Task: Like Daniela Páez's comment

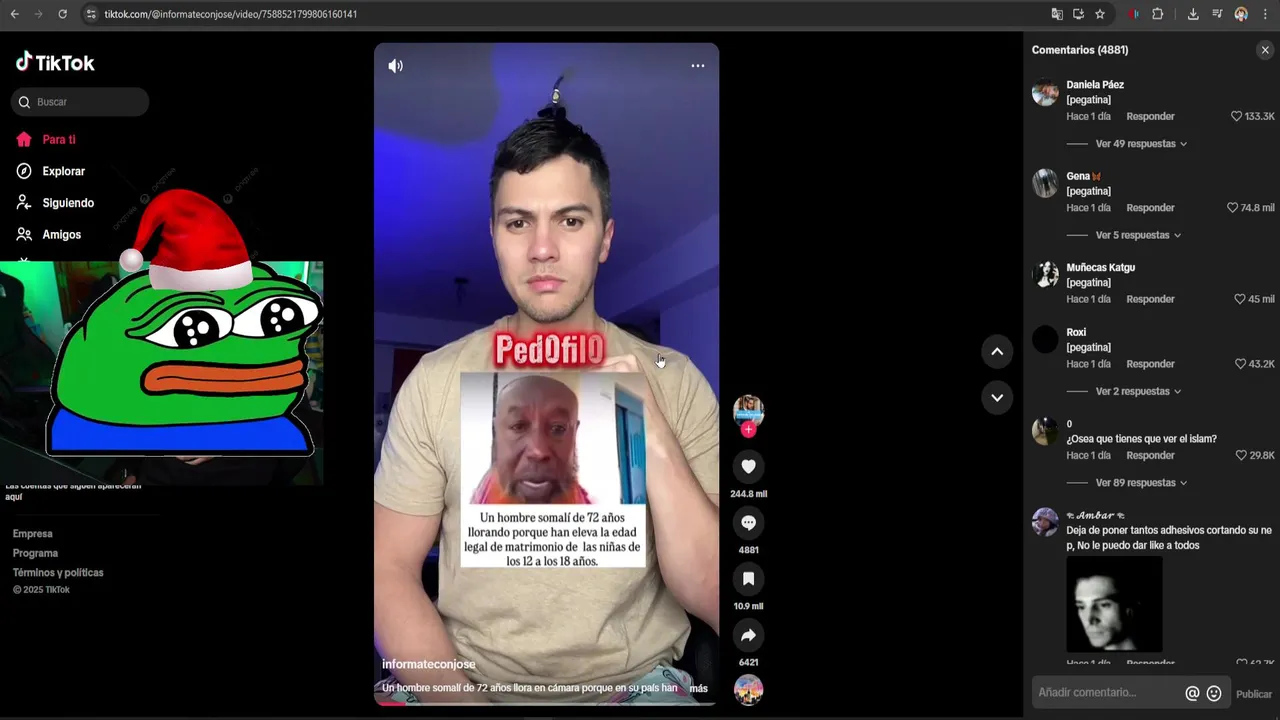Action: 1237,116
